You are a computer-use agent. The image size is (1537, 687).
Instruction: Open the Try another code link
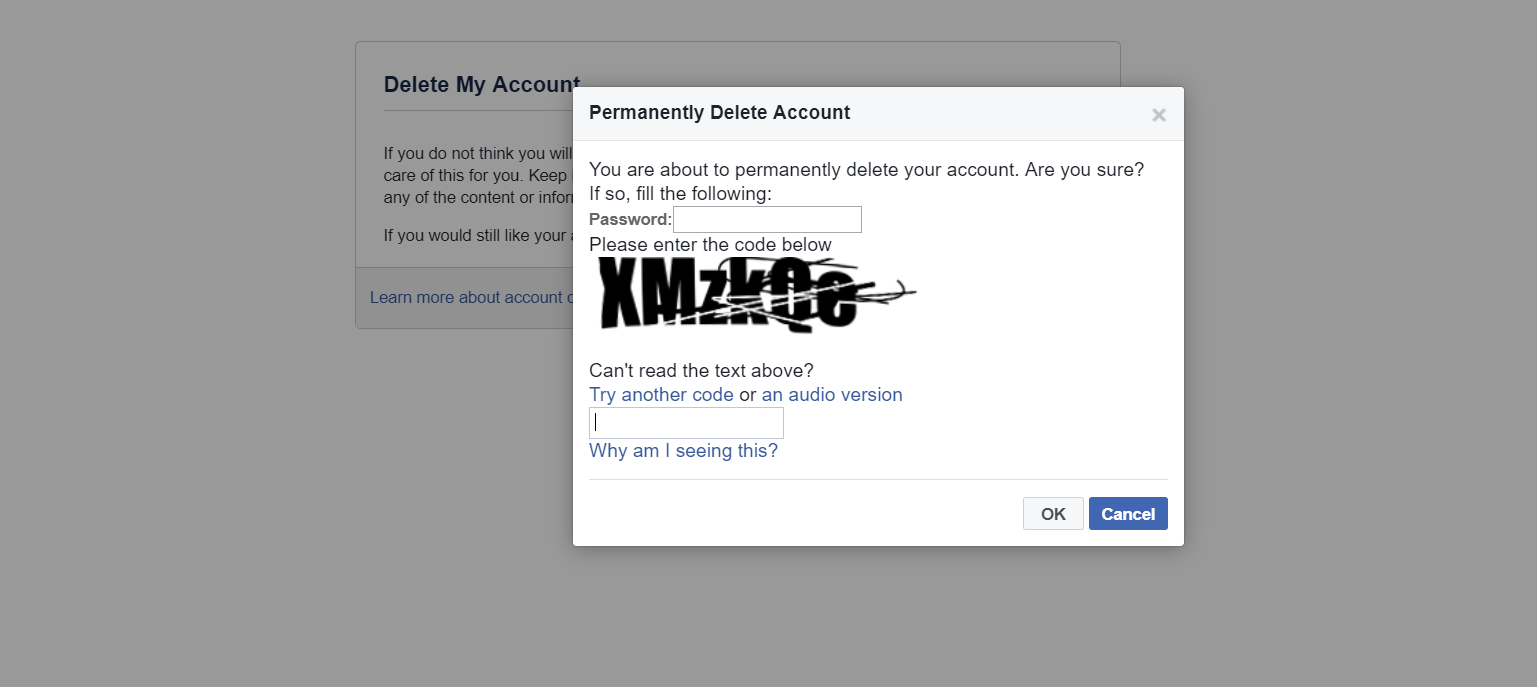tap(661, 395)
